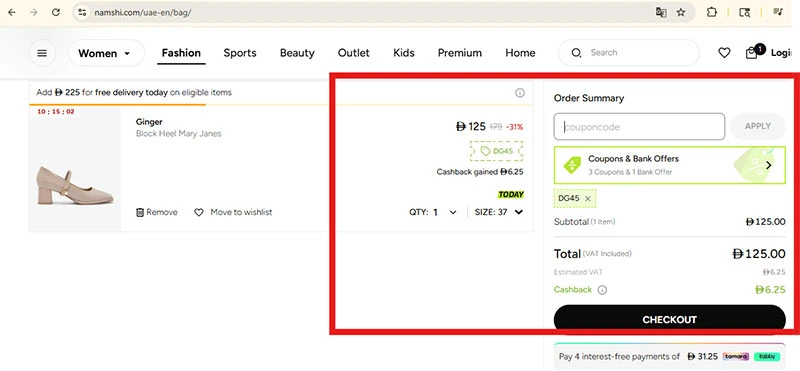Select the Beauty tab
The image size is (800, 371).
coord(297,53)
